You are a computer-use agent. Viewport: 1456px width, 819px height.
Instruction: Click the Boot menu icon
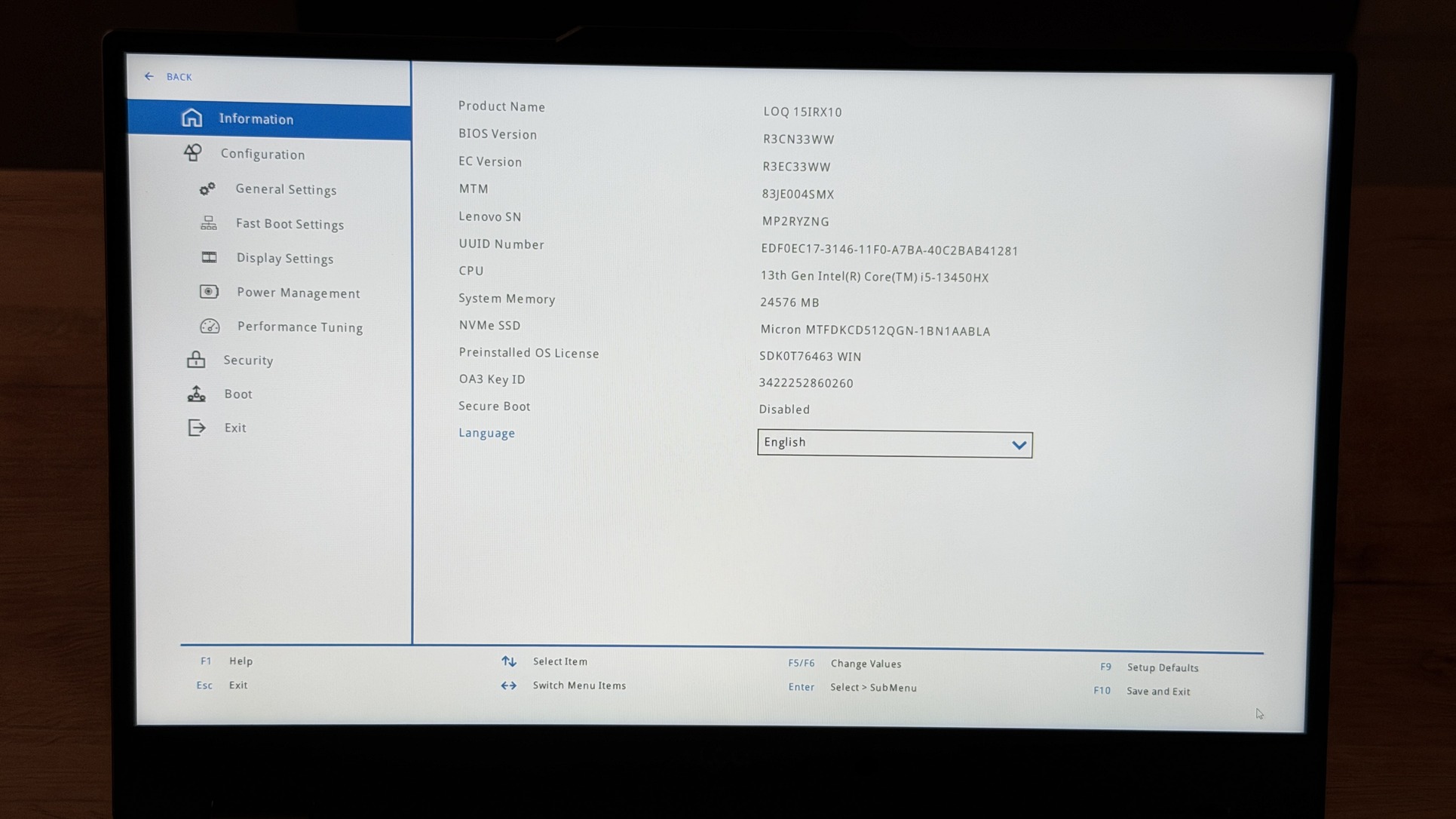tap(197, 394)
